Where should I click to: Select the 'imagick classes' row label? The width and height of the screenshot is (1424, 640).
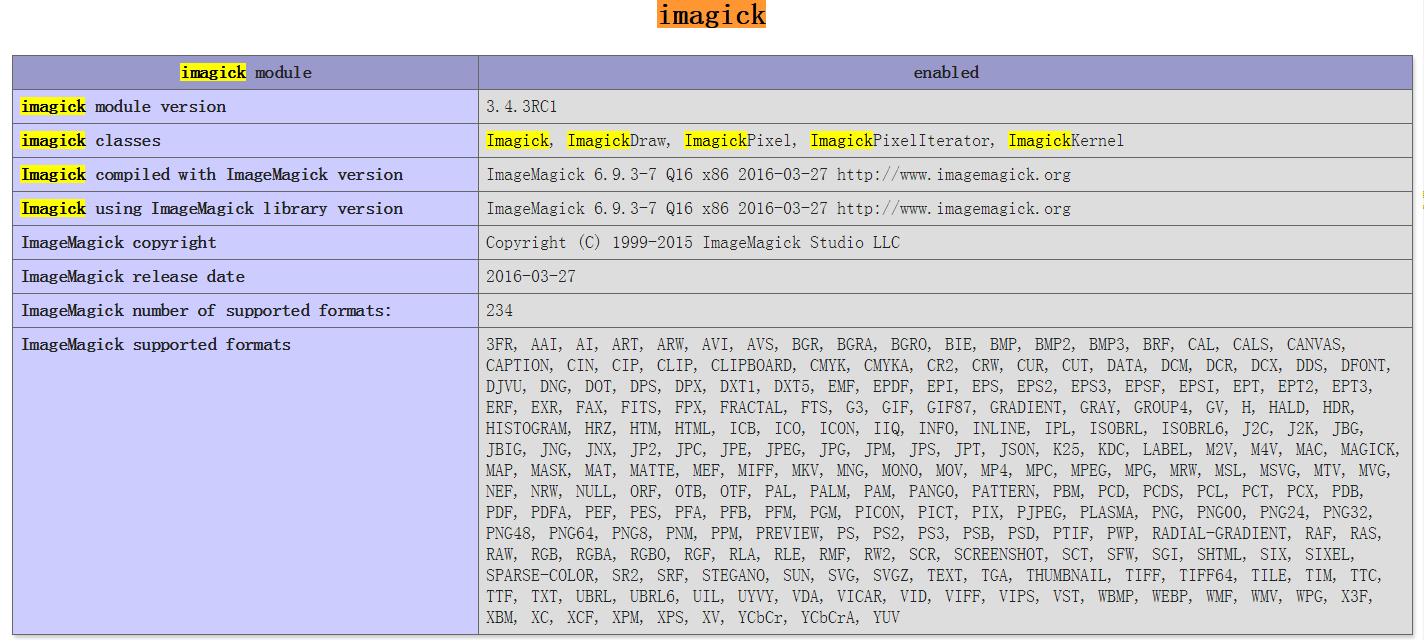tap(91, 141)
